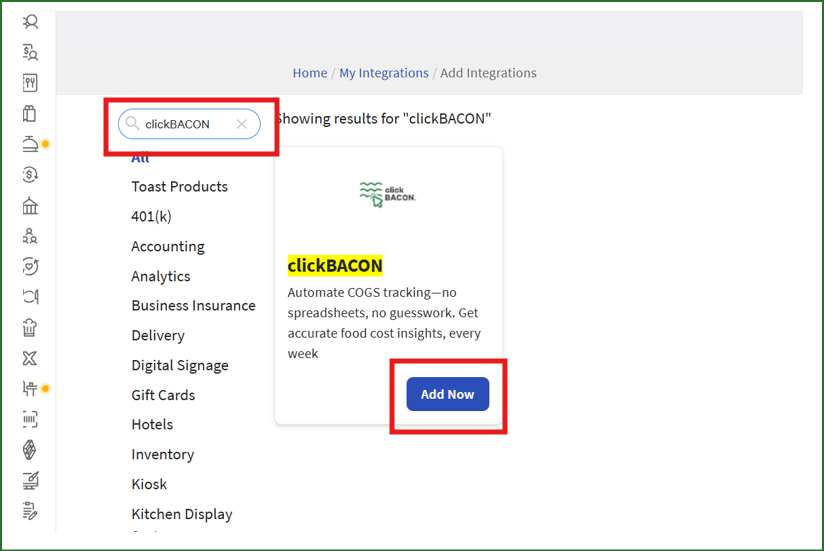Click into the integrations search field
Image resolution: width=824 pixels, height=551 pixels.
(189, 124)
